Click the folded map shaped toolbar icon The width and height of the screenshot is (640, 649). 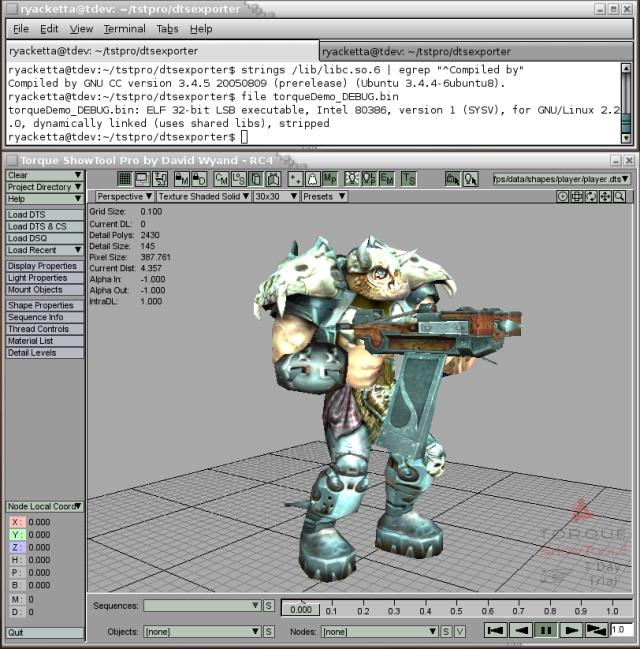coord(273,179)
